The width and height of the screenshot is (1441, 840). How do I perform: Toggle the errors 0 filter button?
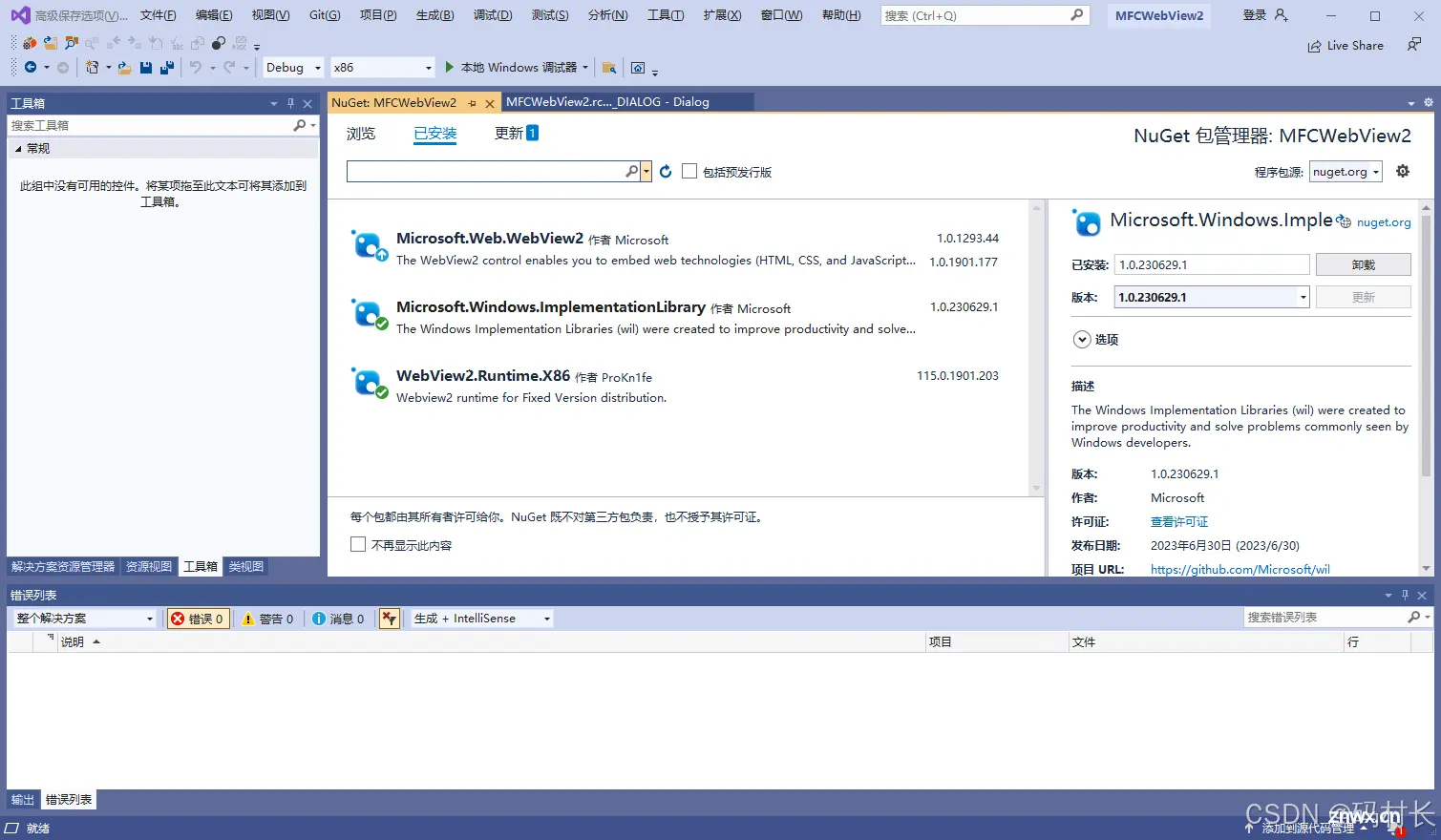point(197,619)
